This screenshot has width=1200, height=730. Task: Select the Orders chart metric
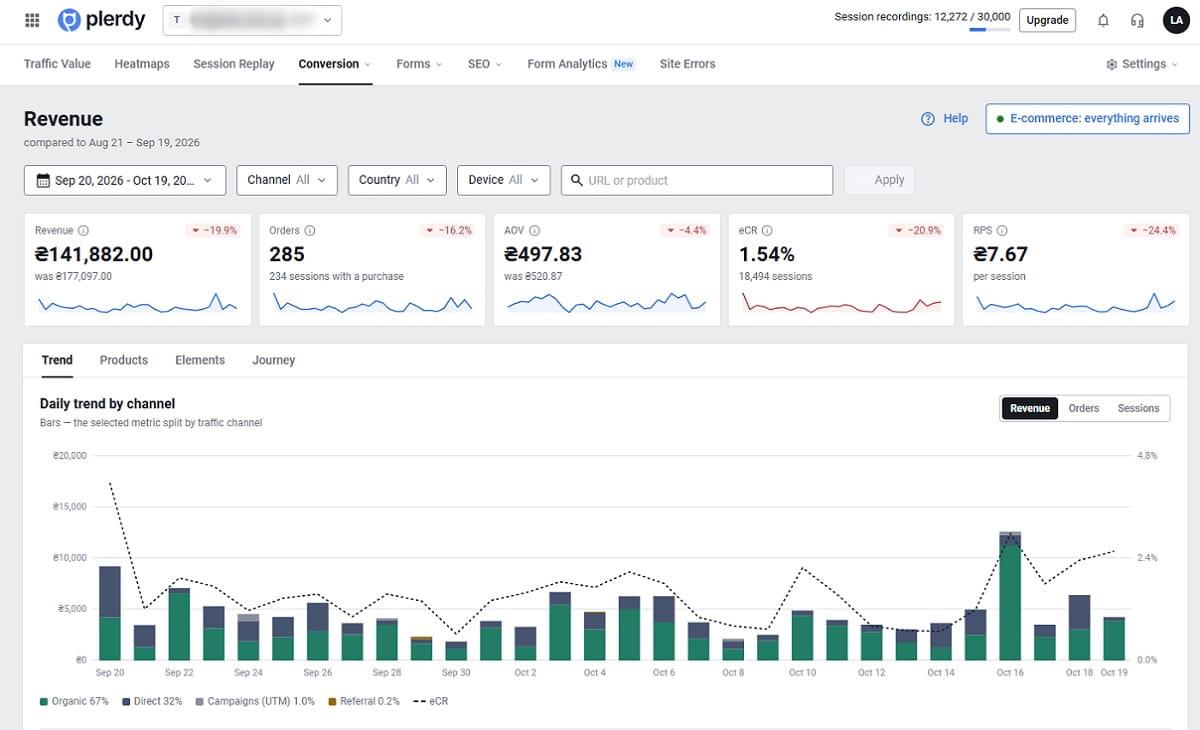[x=1084, y=408]
